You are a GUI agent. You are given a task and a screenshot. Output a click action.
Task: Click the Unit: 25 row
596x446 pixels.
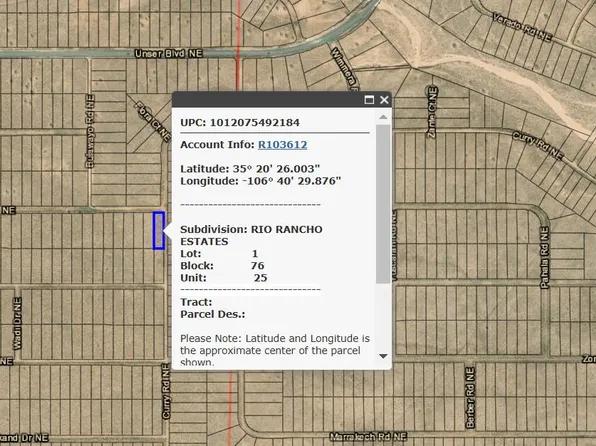click(x=224, y=278)
